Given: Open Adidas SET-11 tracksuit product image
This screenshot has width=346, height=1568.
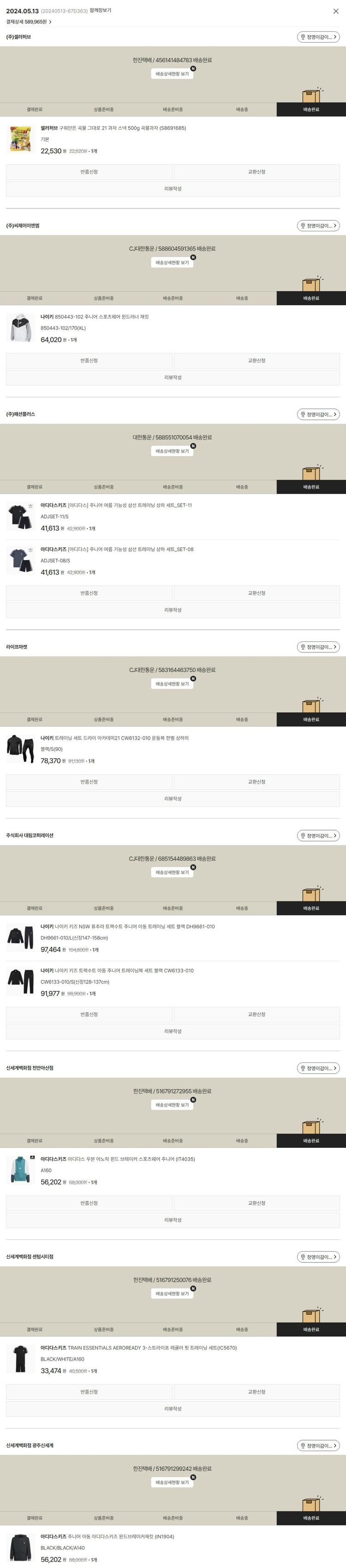Looking at the screenshot, I should [x=20, y=516].
